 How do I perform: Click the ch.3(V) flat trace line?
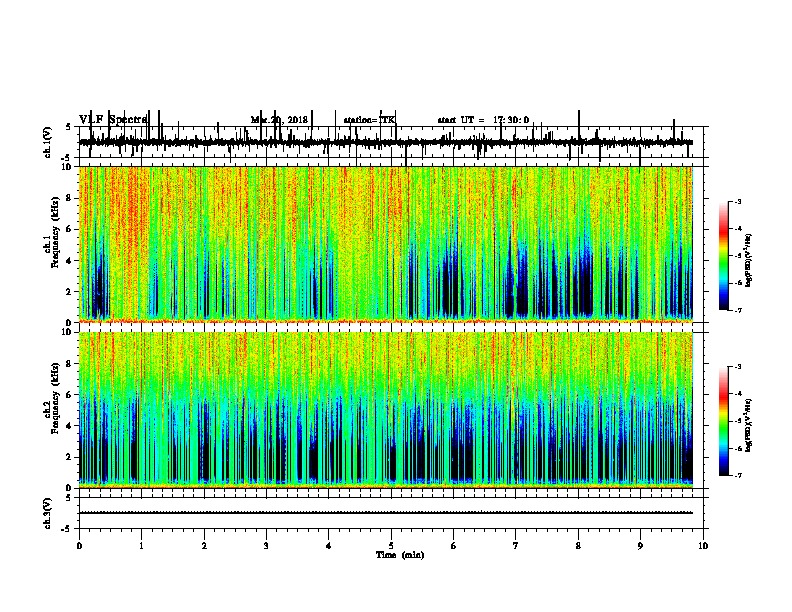point(386,513)
